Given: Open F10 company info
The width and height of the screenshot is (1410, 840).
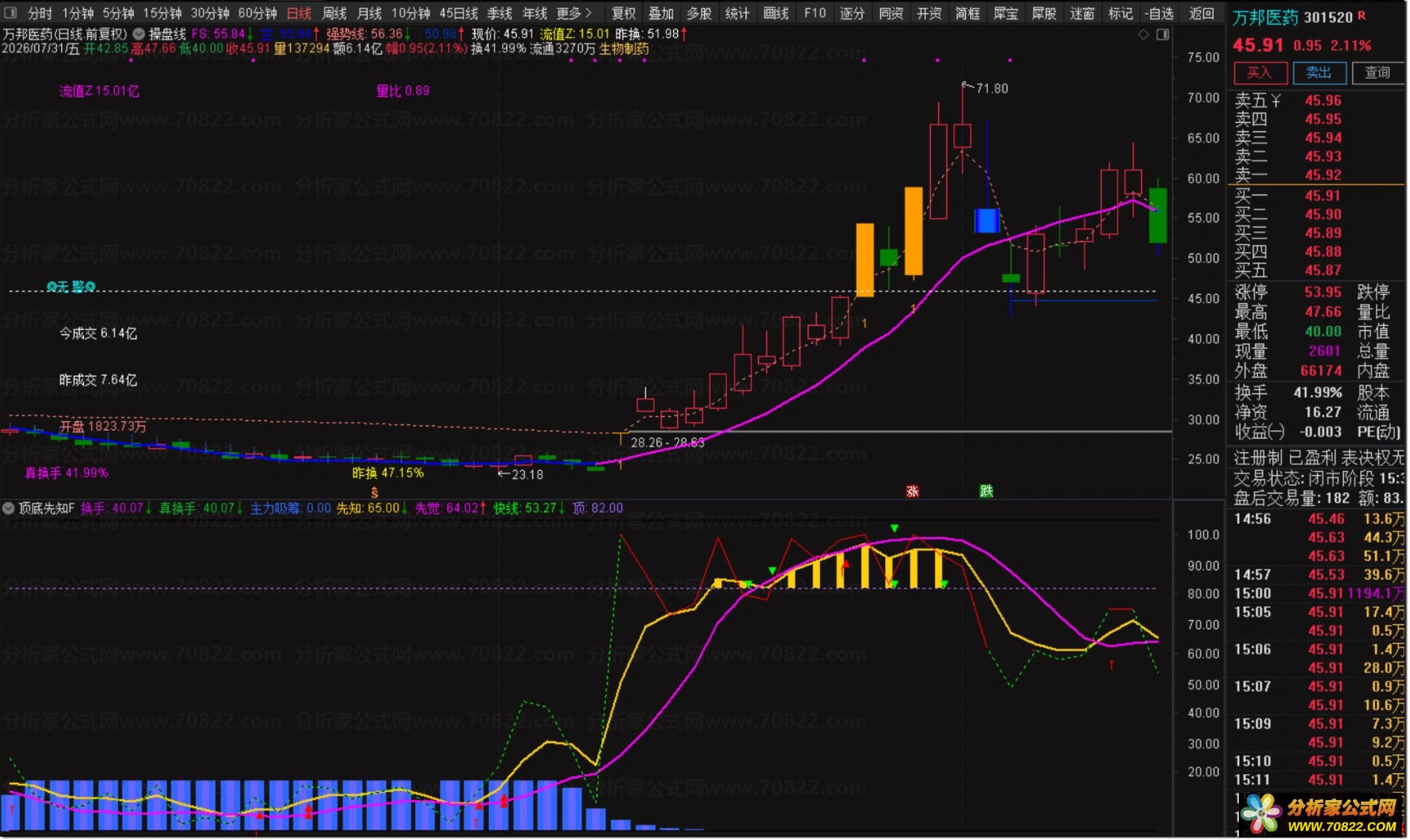Looking at the screenshot, I should coord(814,13).
